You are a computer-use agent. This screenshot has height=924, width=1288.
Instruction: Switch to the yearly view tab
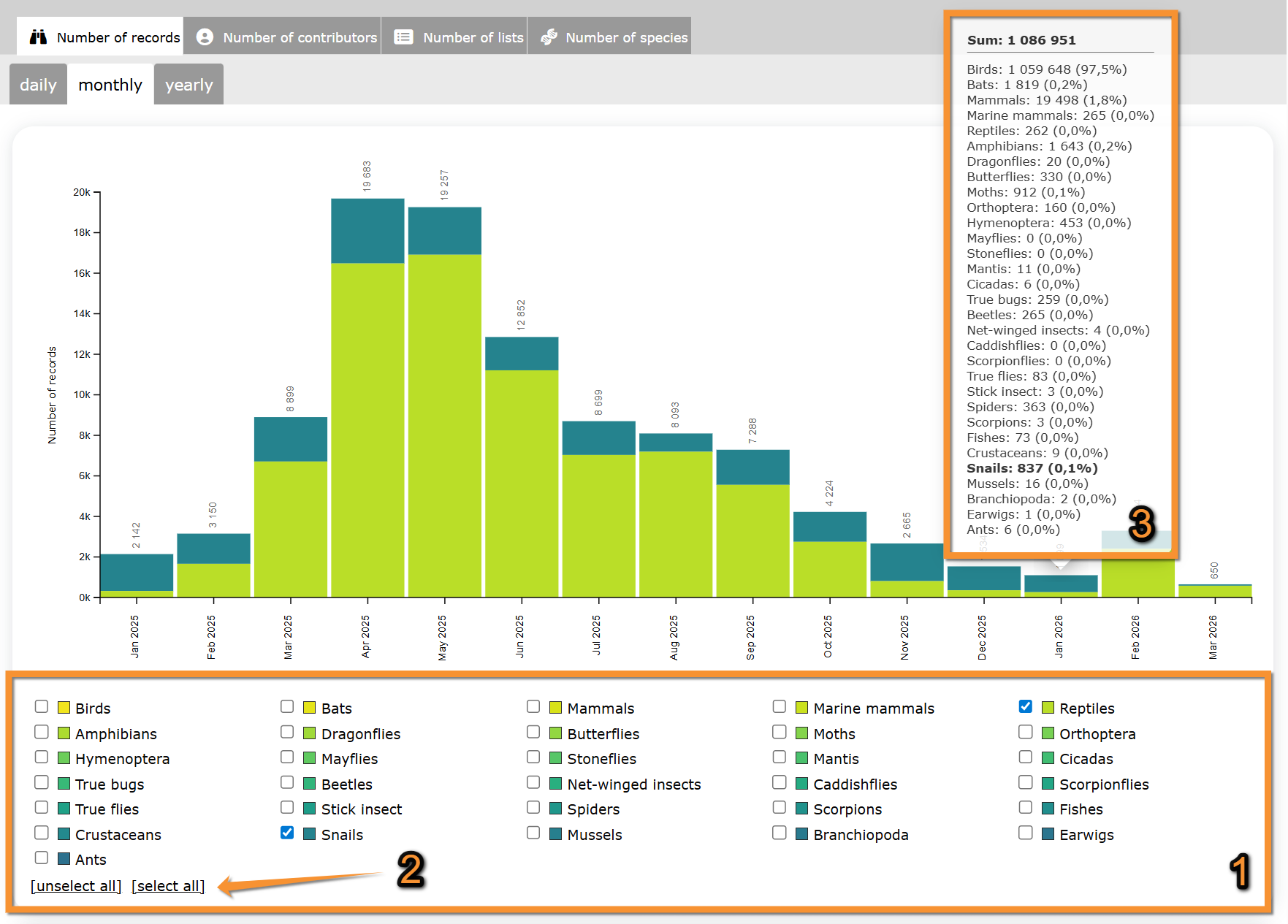(188, 85)
